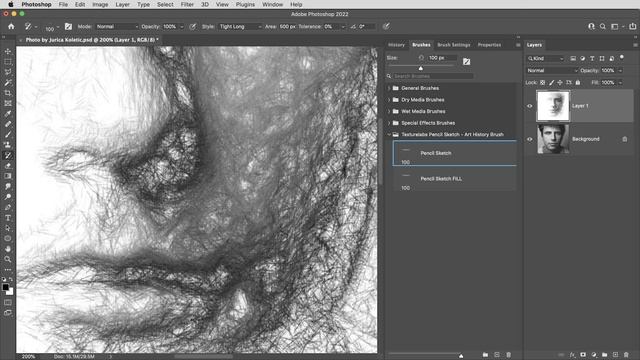Toggle lock all padlock
The image size is (640, 360).
tap(578, 82)
